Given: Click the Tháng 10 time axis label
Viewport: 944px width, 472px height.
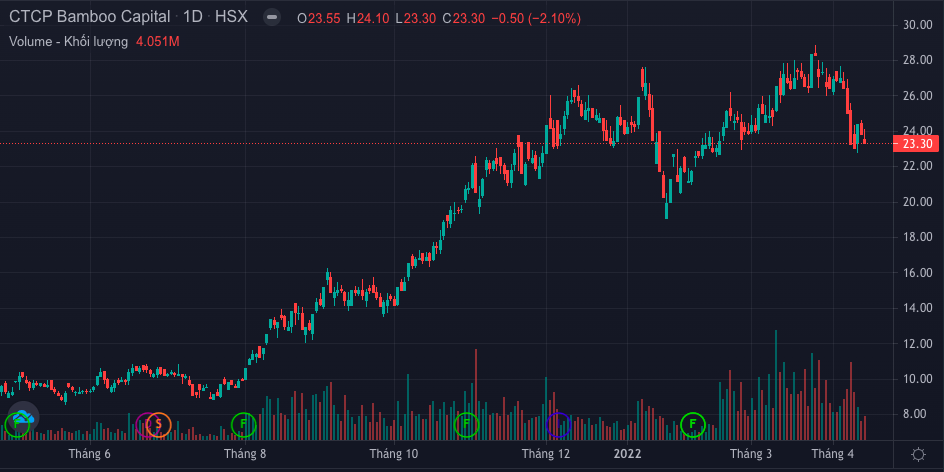Looking at the screenshot, I should (x=393, y=454).
